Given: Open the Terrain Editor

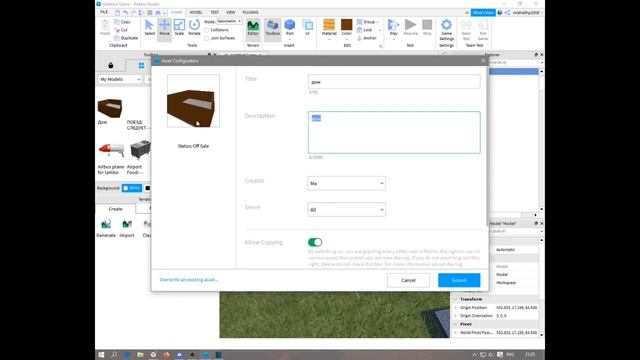Looking at the screenshot, I should pyautogui.click(x=253, y=28).
